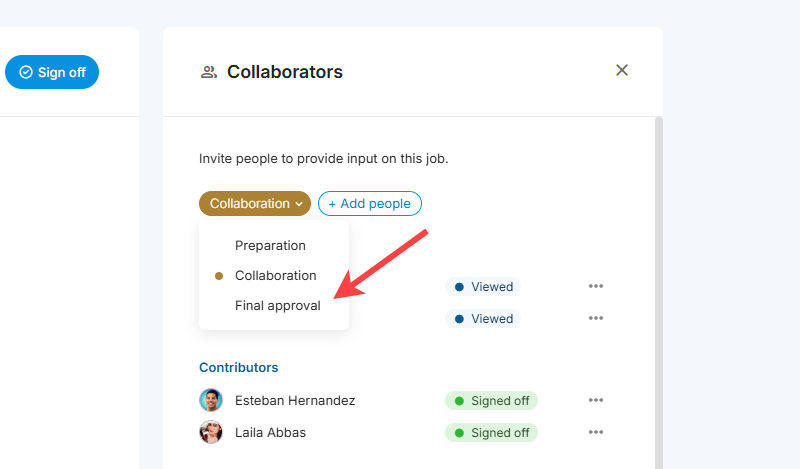Click the Add people button
This screenshot has width=800, height=469.
[x=370, y=203]
